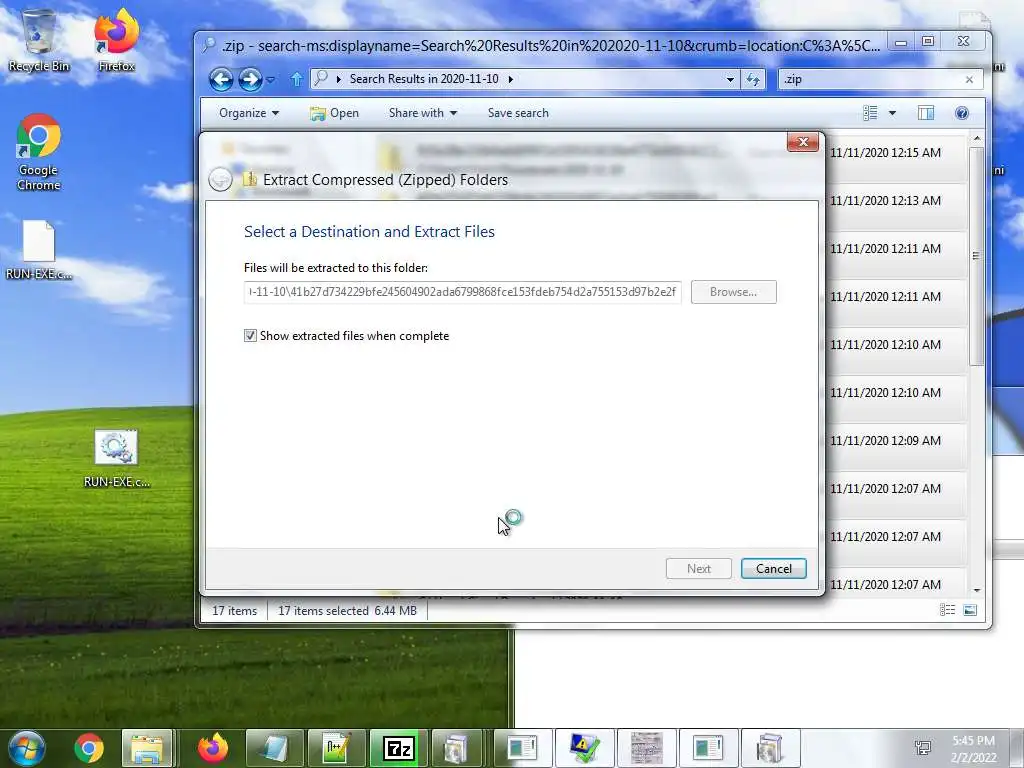
Task: Change view using the view icon
Action: pos(870,113)
